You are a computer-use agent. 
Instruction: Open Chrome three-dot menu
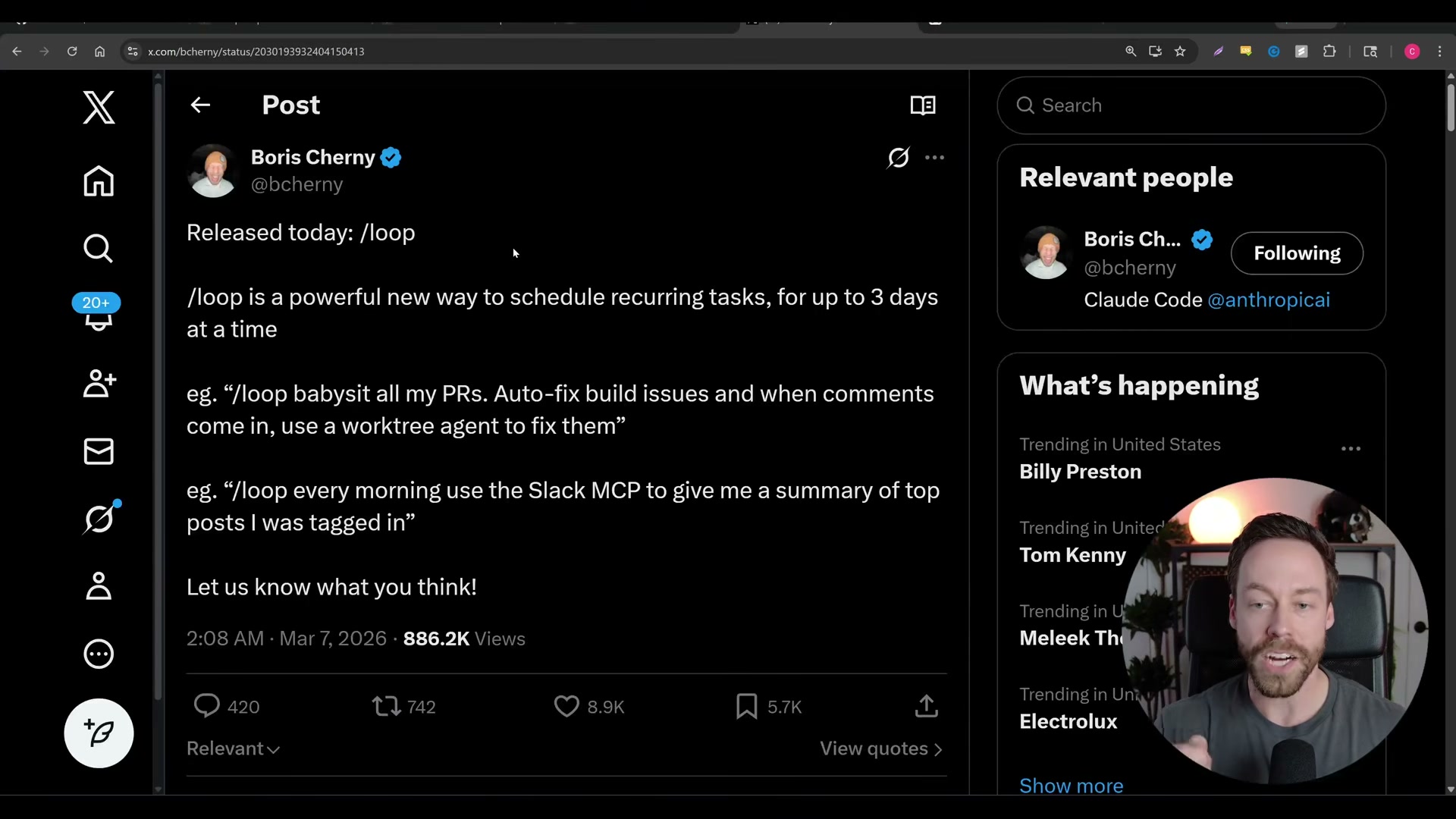pos(1440,52)
